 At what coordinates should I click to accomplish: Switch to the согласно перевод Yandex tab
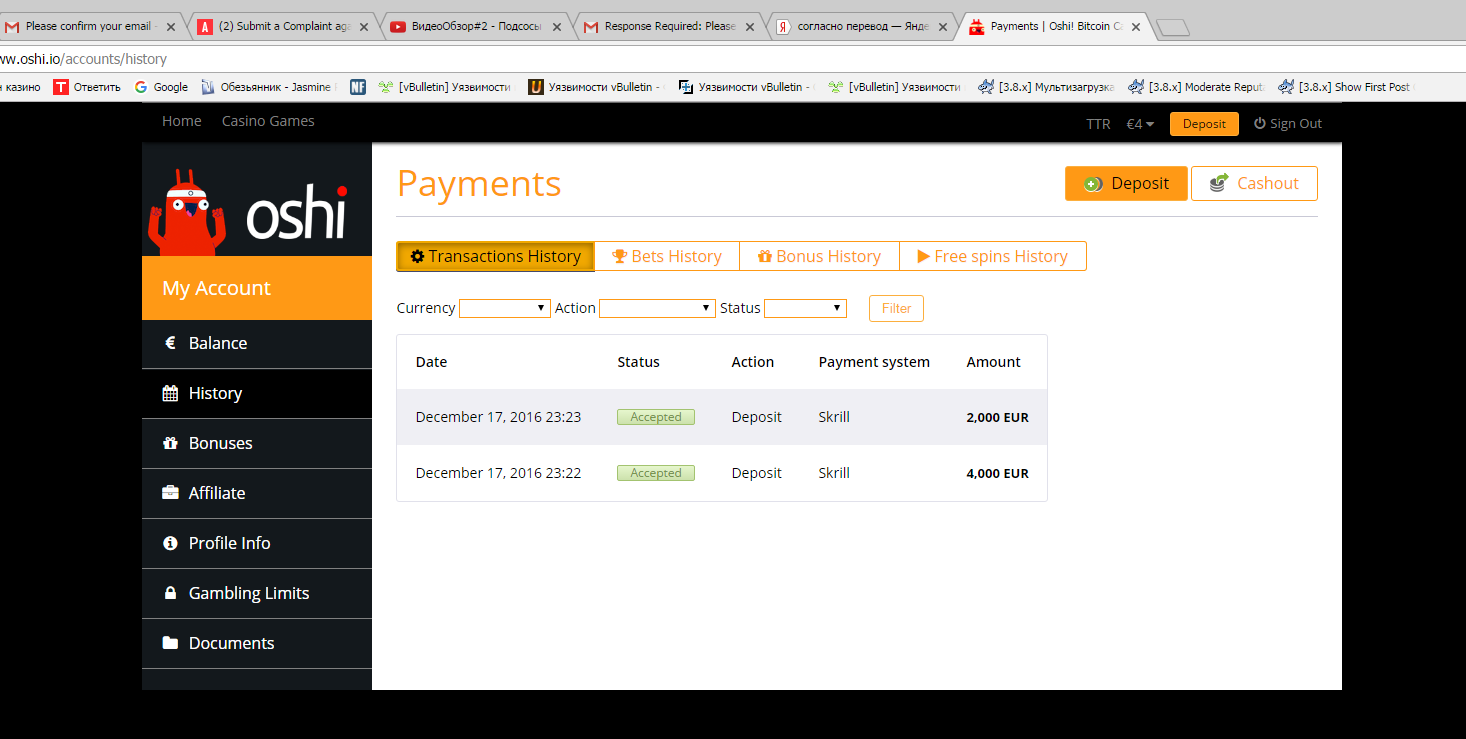(862, 26)
